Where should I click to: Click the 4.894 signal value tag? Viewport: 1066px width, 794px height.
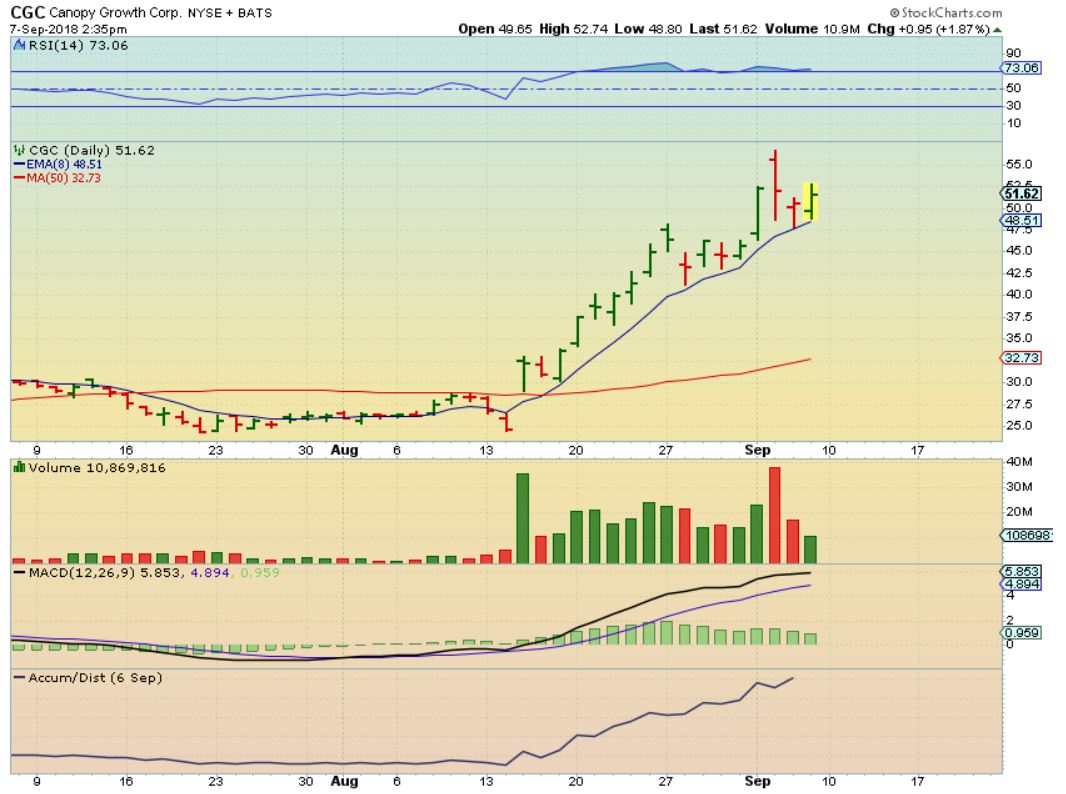[x=1021, y=584]
